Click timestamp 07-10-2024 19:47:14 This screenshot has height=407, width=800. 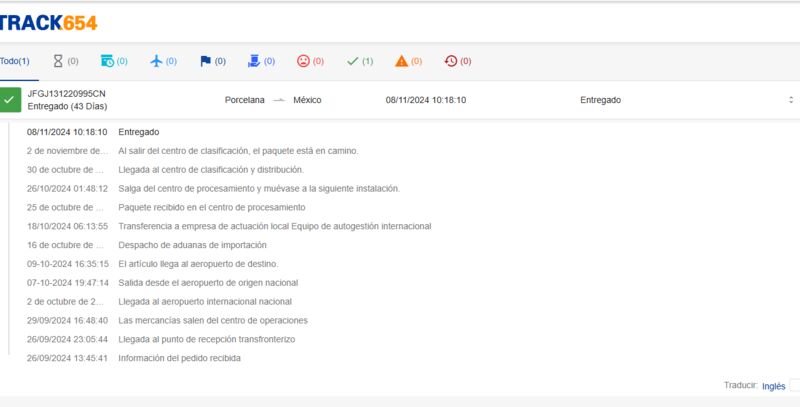click(68, 283)
